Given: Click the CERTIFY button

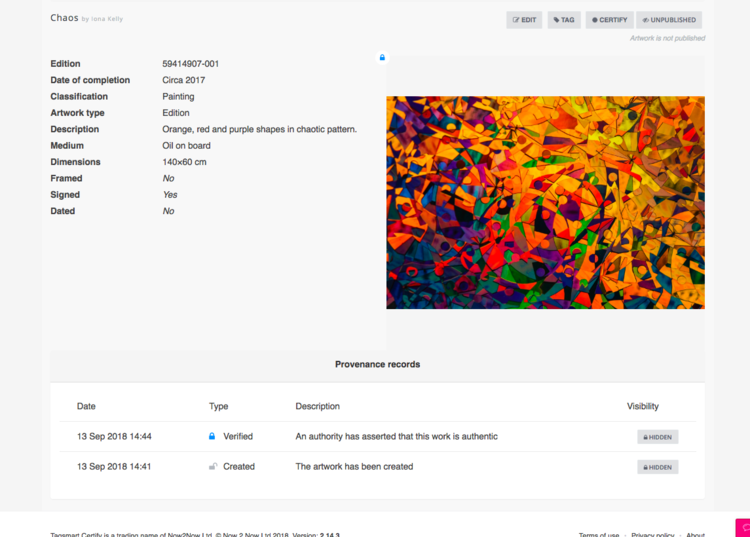Looking at the screenshot, I should click(609, 20).
